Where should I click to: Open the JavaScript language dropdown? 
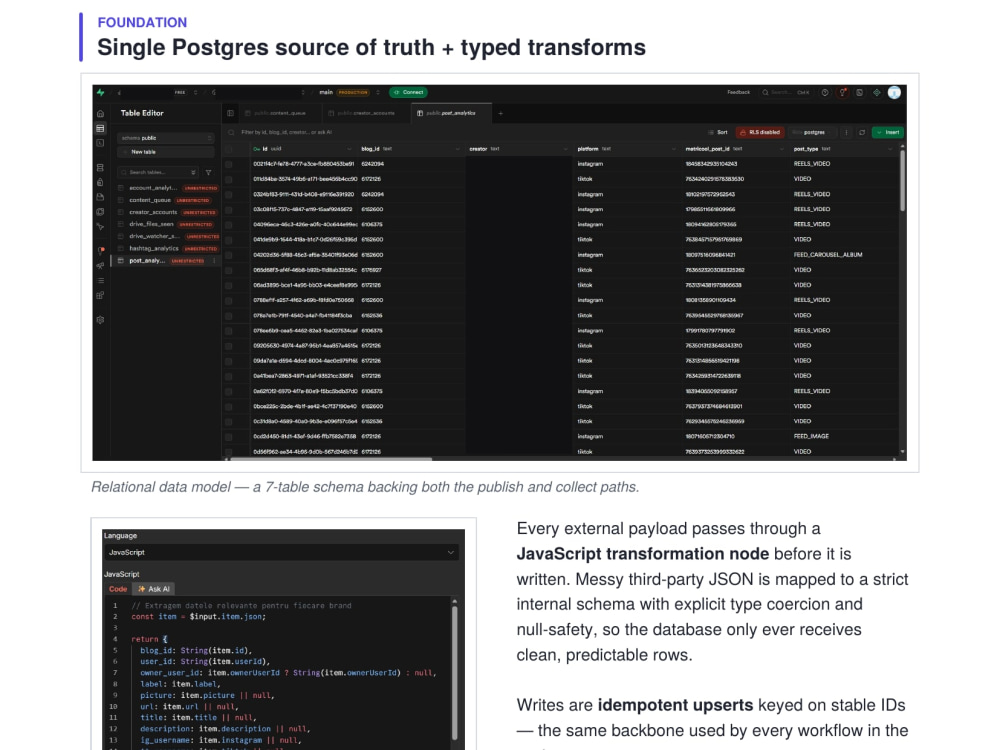click(x=281, y=552)
